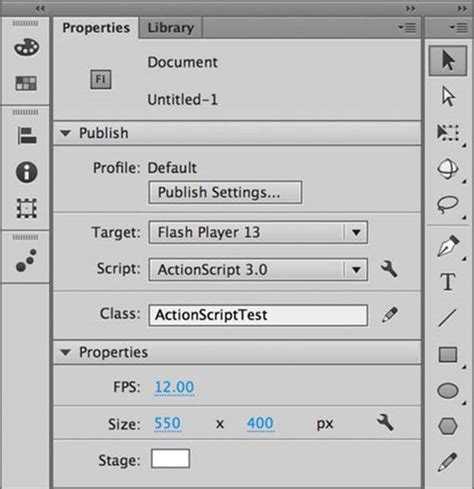
Task: Select the Pen tool
Action: pyautogui.click(x=448, y=246)
